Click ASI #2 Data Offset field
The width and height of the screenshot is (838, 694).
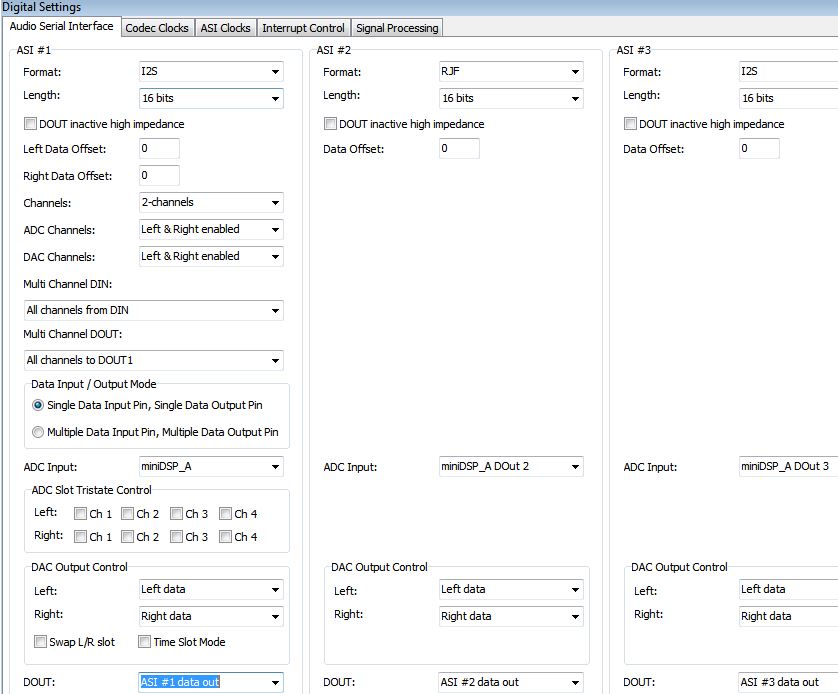pyautogui.click(x=459, y=149)
